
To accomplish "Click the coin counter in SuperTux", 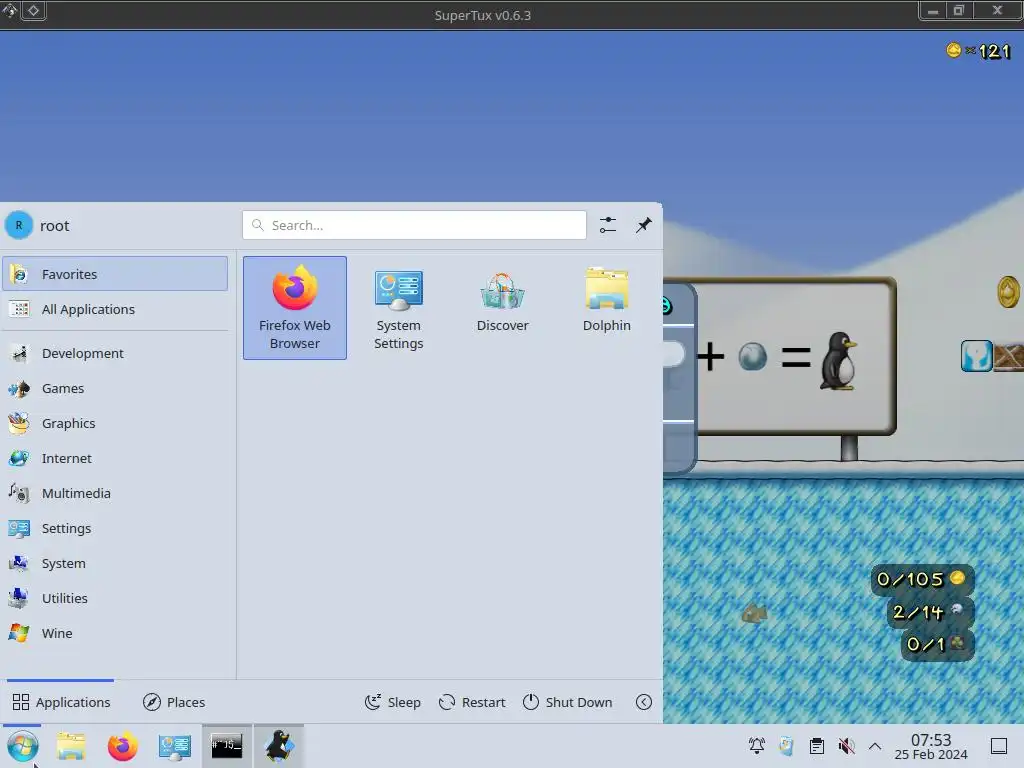I will tap(978, 51).
